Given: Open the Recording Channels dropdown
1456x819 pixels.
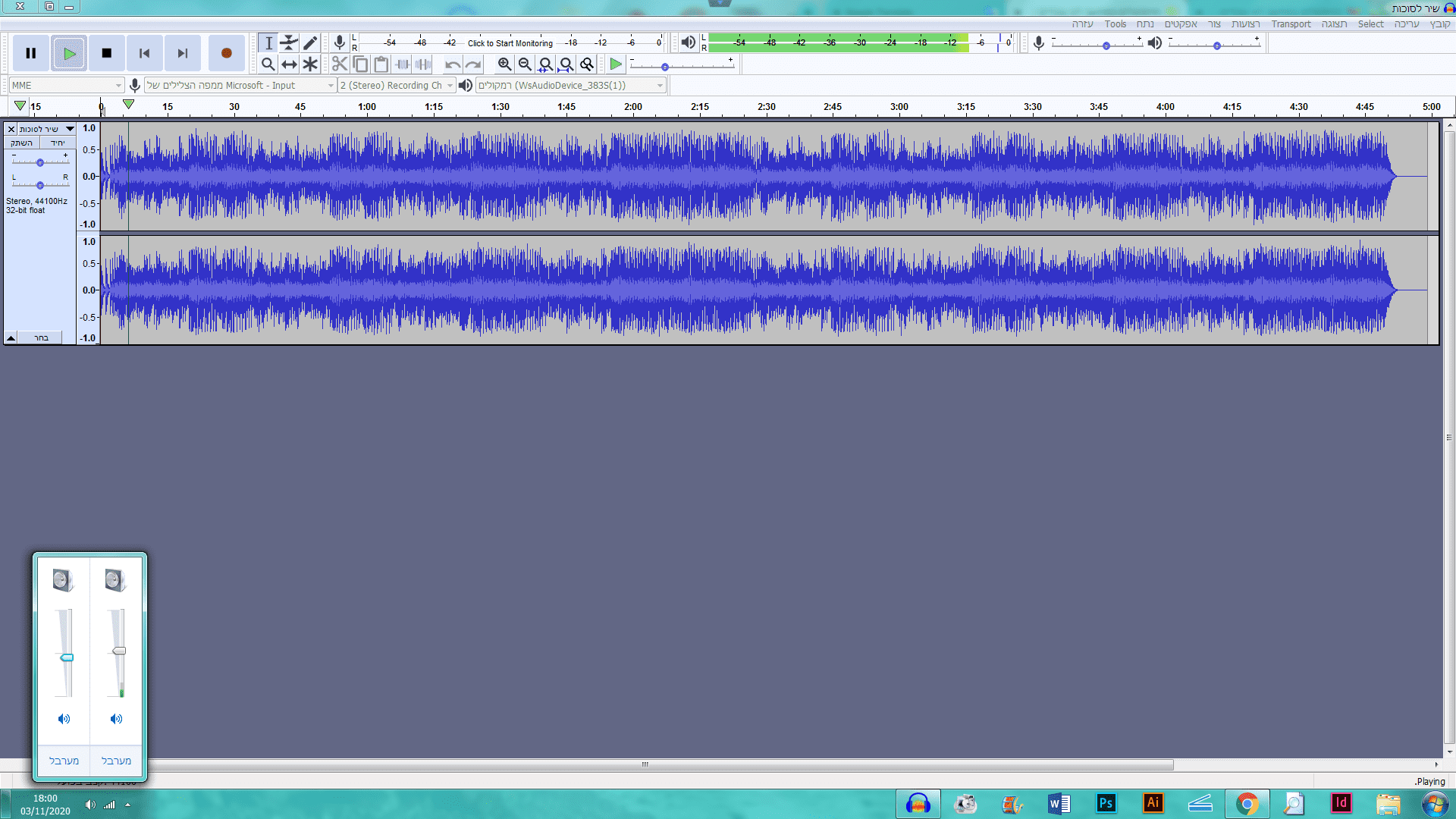Looking at the screenshot, I should 396,86.
